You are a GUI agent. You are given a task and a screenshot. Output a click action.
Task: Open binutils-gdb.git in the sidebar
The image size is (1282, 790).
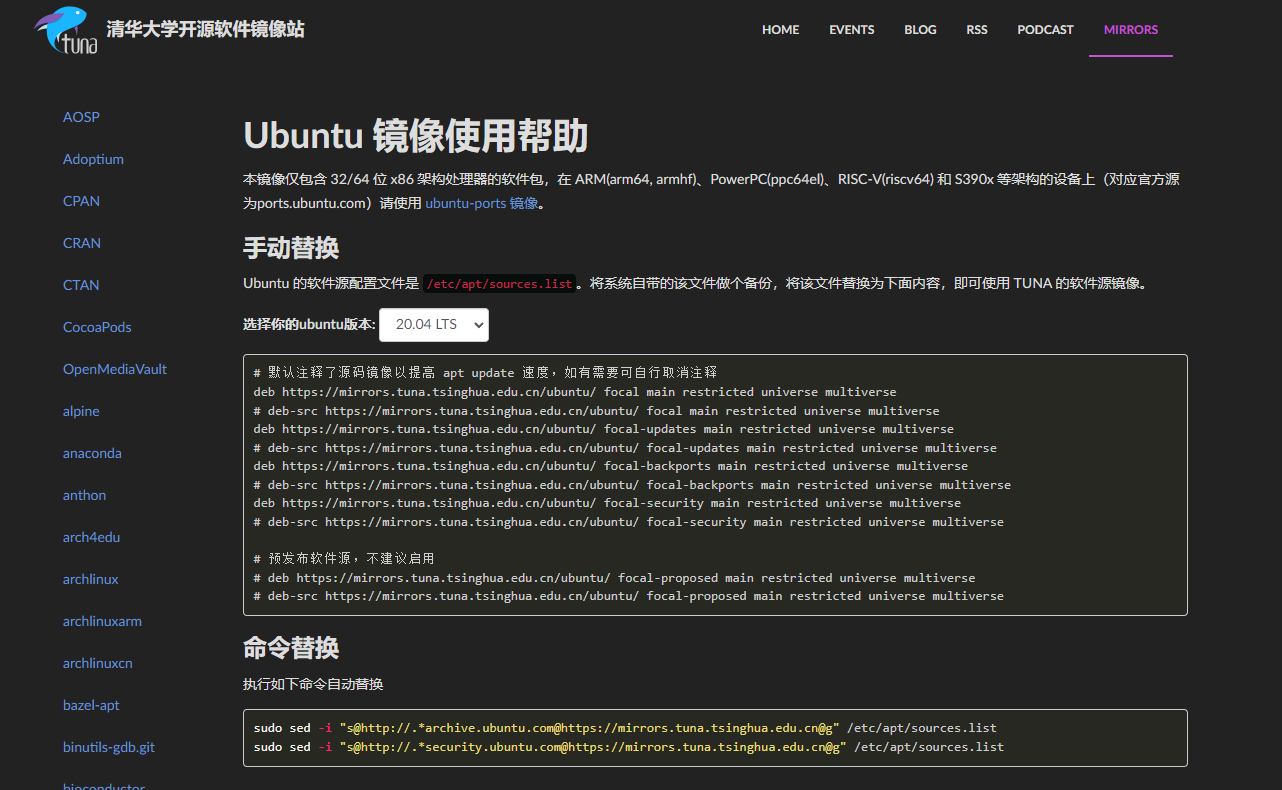109,747
